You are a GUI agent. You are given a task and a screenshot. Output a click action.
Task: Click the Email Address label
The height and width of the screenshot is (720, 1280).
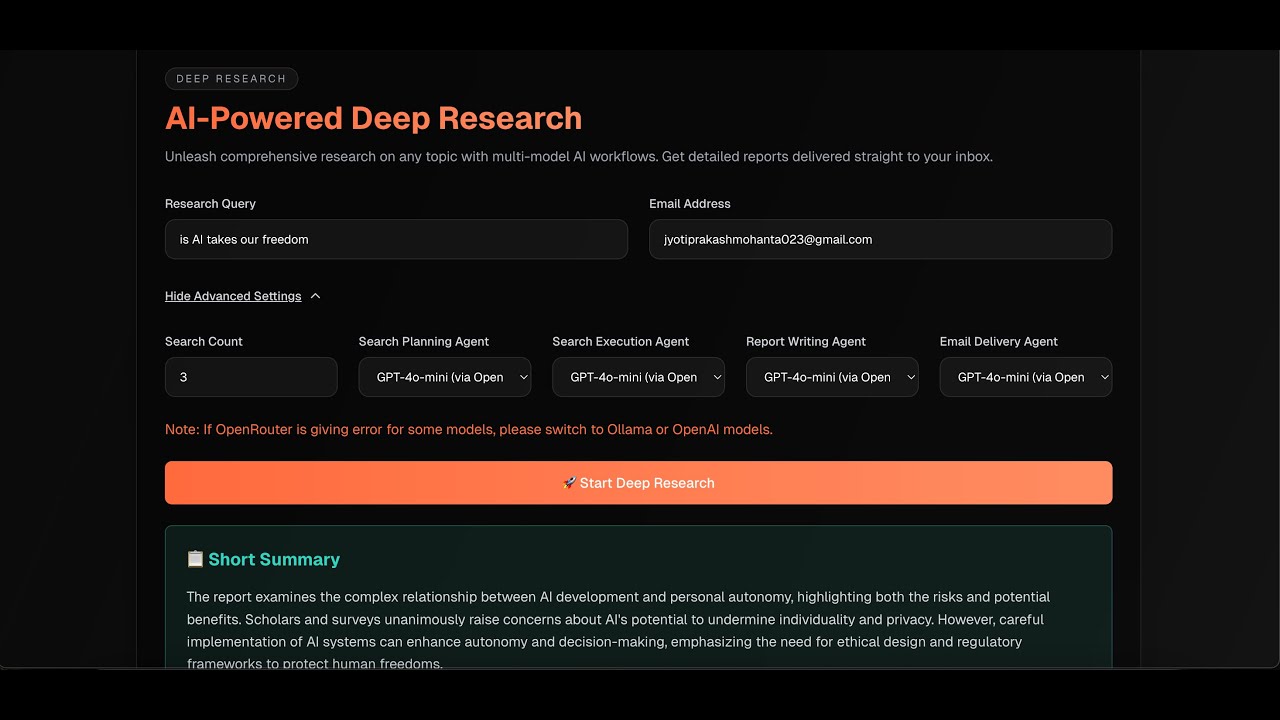click(x=690, y=204)
